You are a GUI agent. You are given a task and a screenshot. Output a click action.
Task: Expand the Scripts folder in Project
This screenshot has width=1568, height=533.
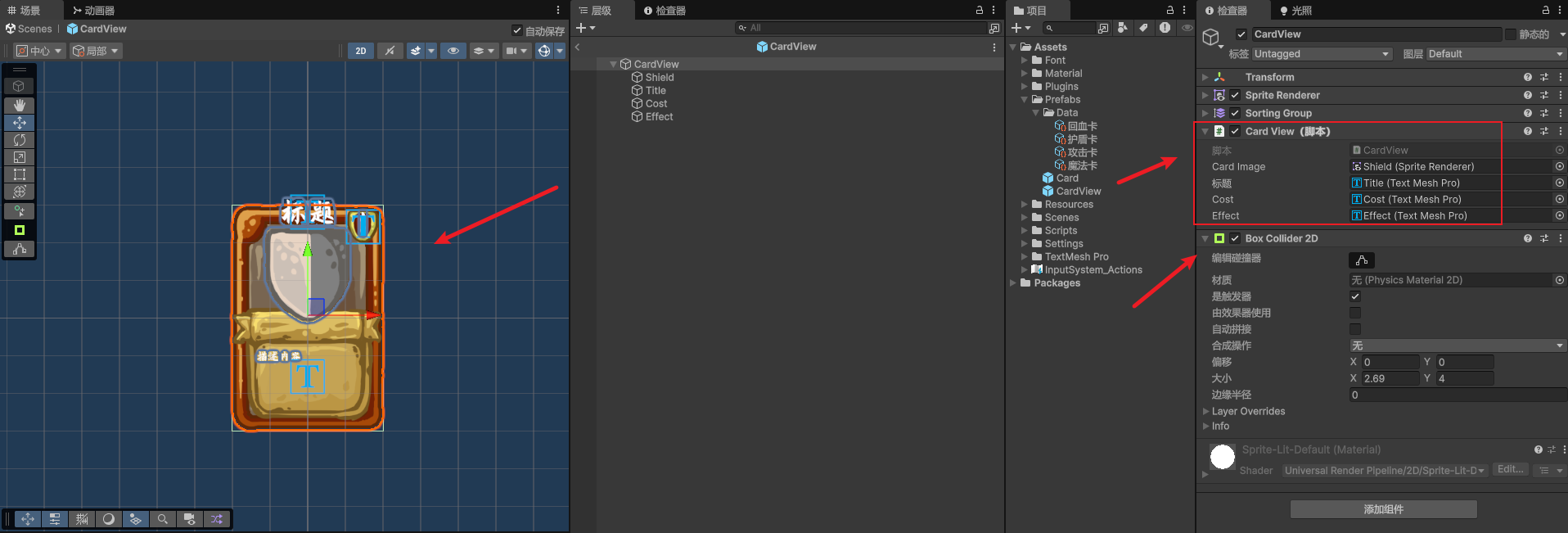pyautogui.click(x=1024, y=231)
